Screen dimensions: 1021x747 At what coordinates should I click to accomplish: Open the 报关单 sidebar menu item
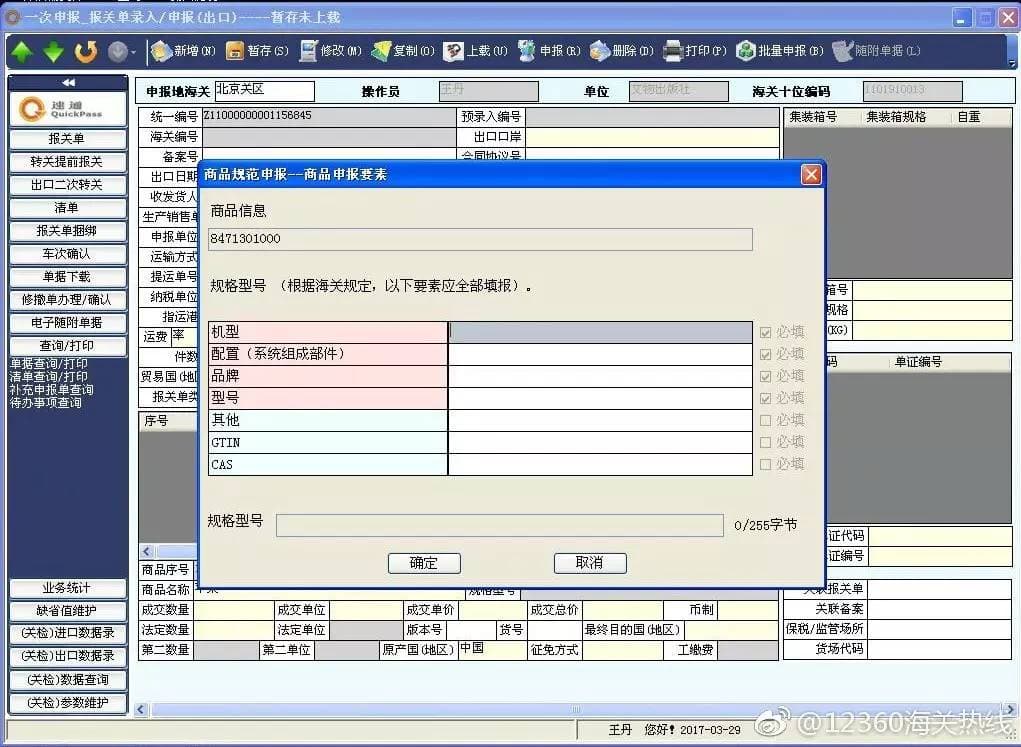pyautogui.click(x=68, y=139)
